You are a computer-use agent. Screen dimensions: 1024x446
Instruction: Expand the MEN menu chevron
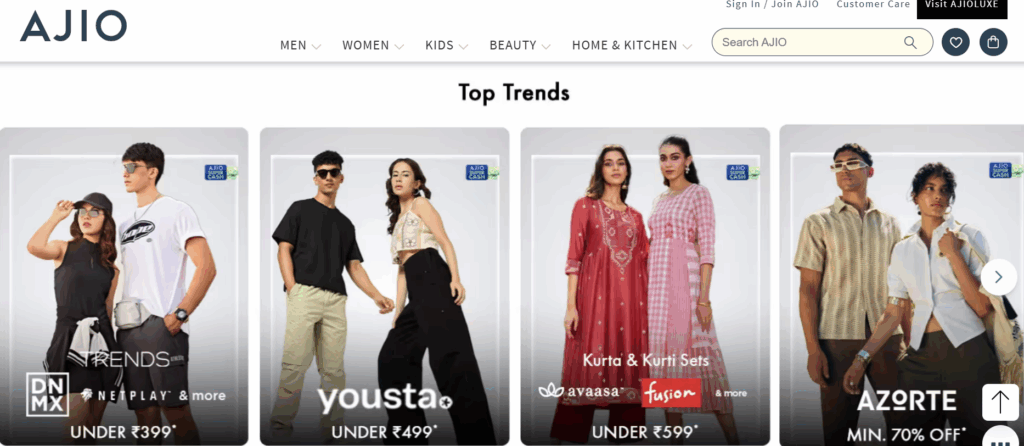click(x=316, y=46)
